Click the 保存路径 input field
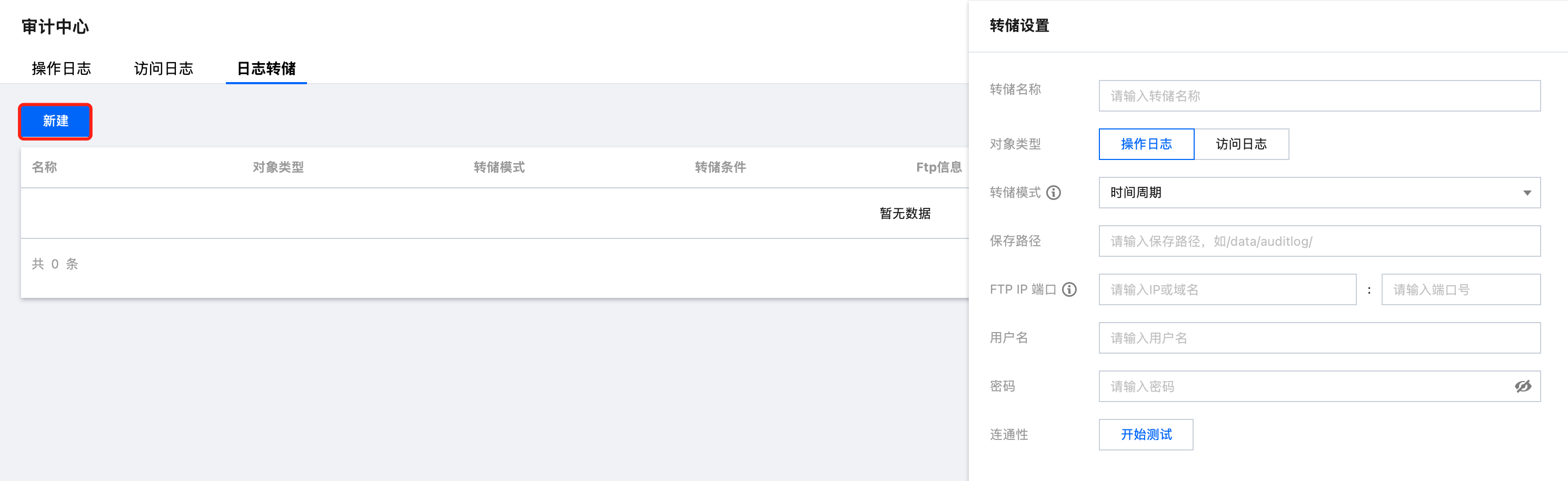Image resolution: width=1568 pixels, height=481 pixels. point(1319,242)
